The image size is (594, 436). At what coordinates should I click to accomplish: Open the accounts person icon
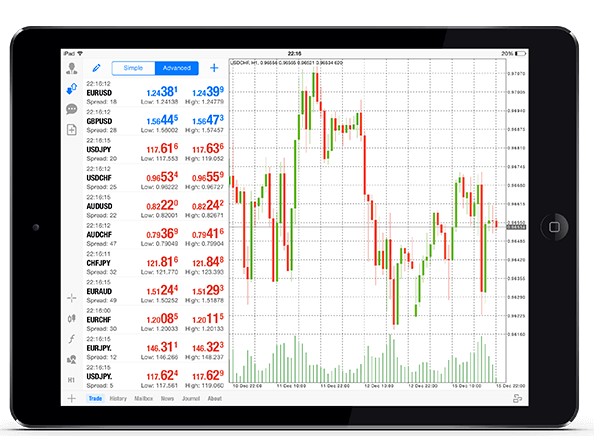pyautogui.click(x=72, y=68)
